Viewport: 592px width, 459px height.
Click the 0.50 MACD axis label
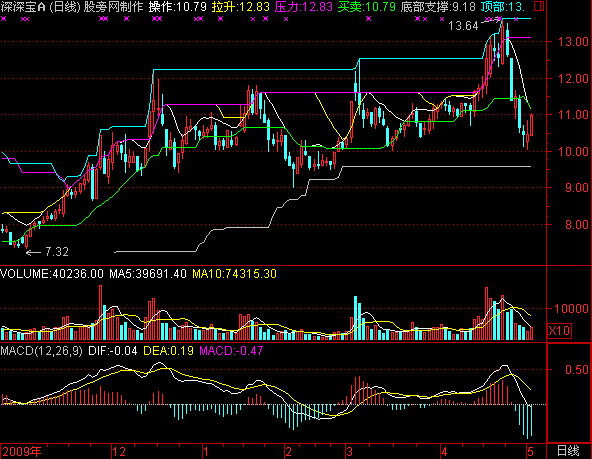coord(577,370)
